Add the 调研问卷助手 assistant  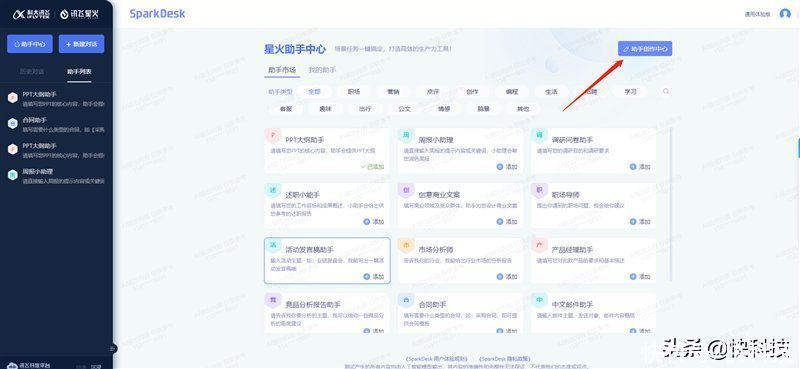tap(640, 167)
